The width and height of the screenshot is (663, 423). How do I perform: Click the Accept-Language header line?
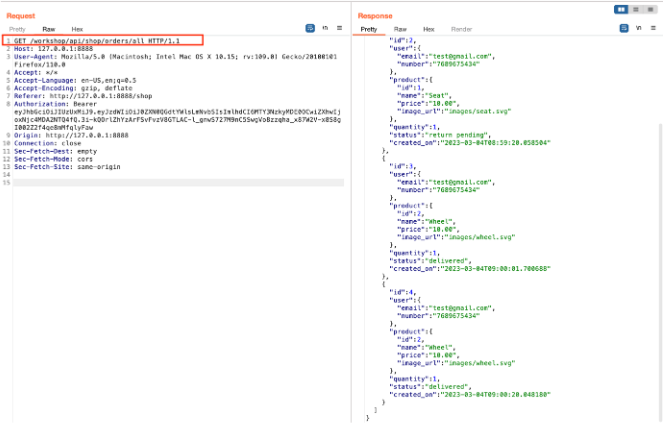click(x=75, y=80)
